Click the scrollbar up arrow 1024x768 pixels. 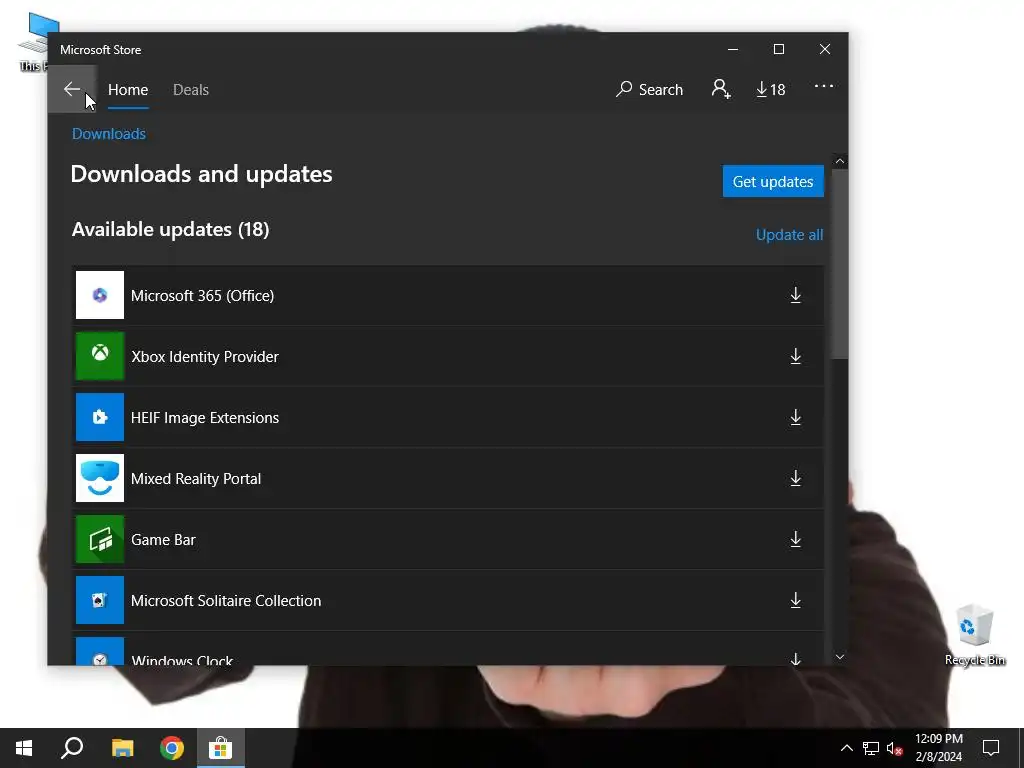click(x=840, y=161)
